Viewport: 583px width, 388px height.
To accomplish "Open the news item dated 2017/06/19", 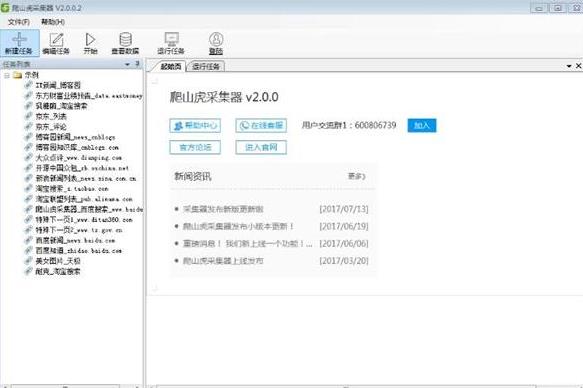I will click(238, 226).
